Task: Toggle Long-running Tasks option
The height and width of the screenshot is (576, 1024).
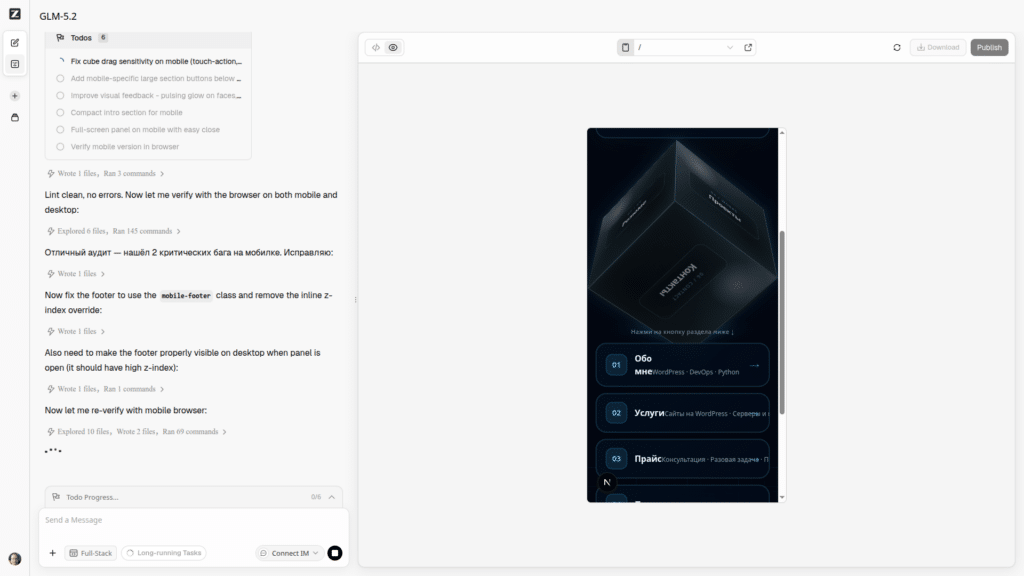Action: coord(164,553)
